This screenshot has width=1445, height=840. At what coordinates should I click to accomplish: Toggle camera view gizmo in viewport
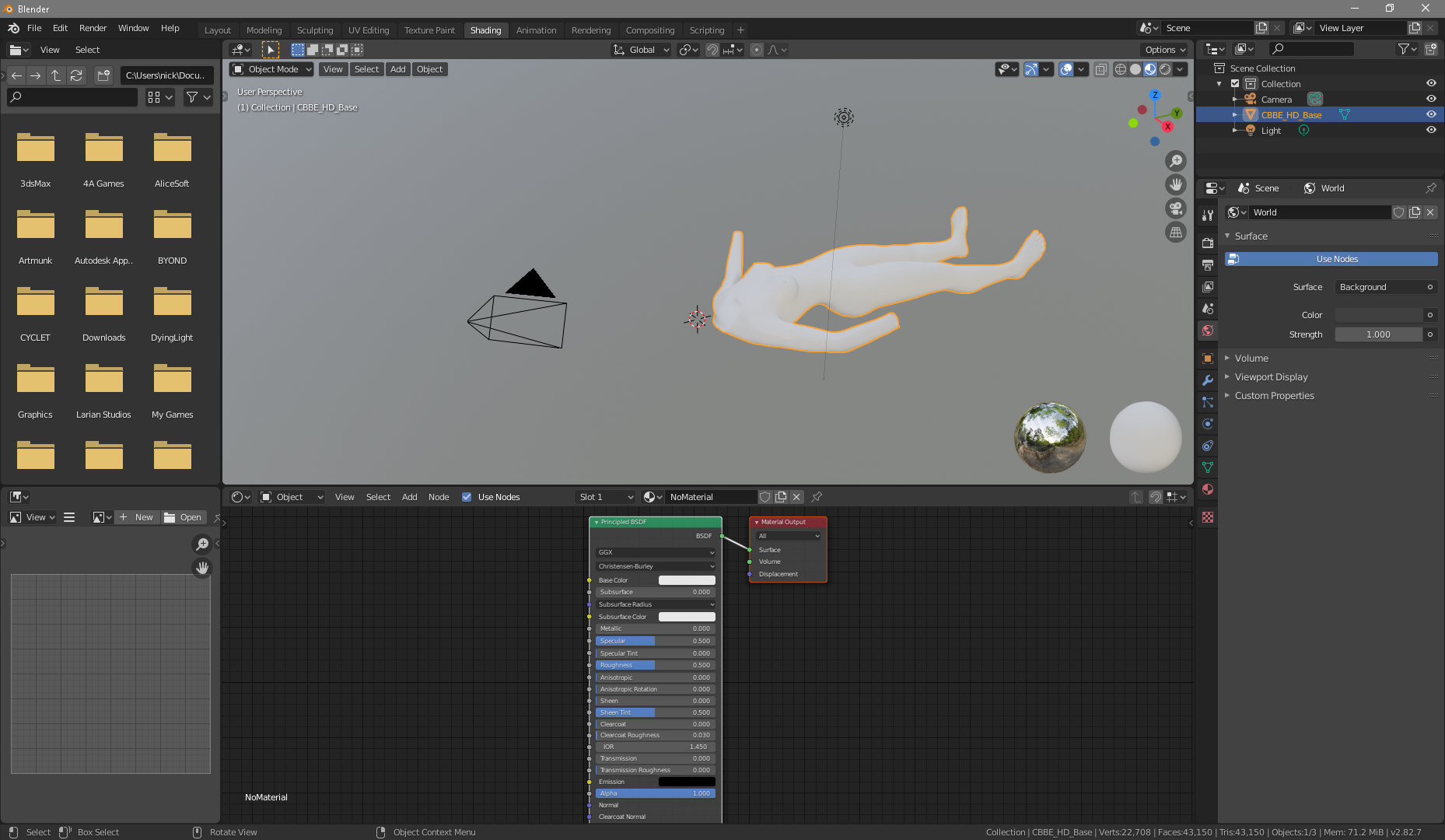(1176, 208)
